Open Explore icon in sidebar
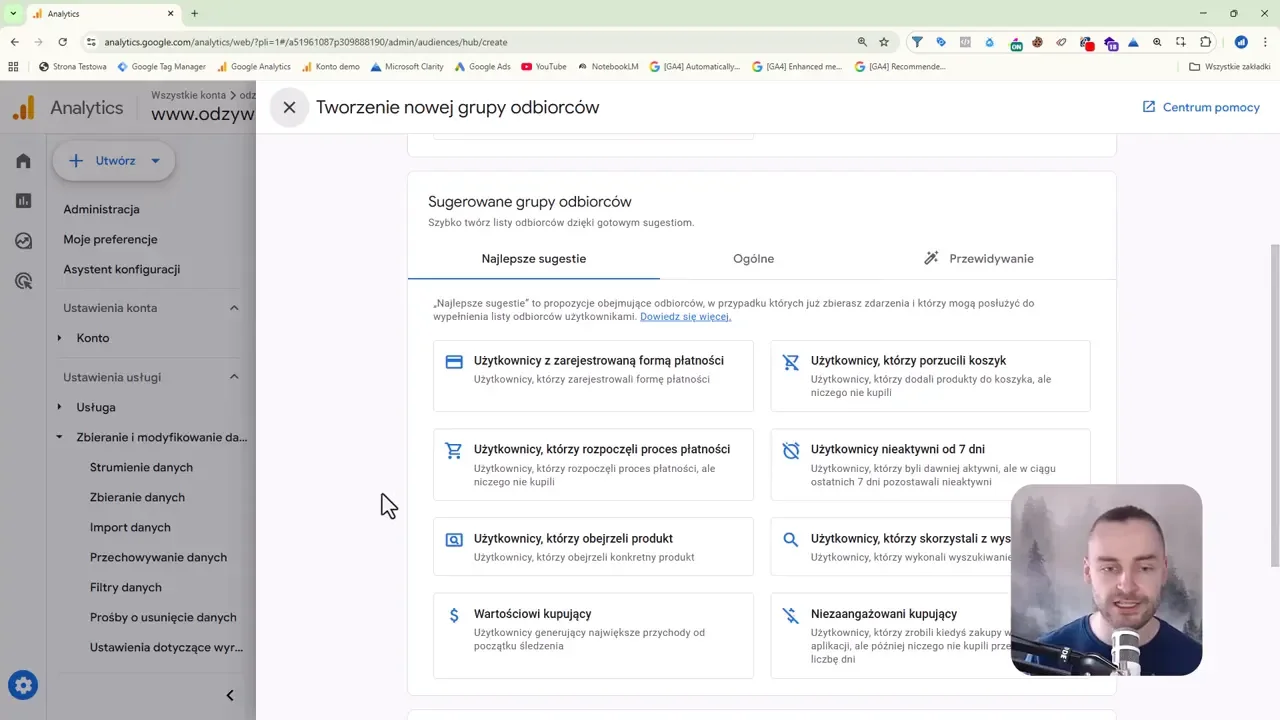1280x720 pixels. pos(23,241)
